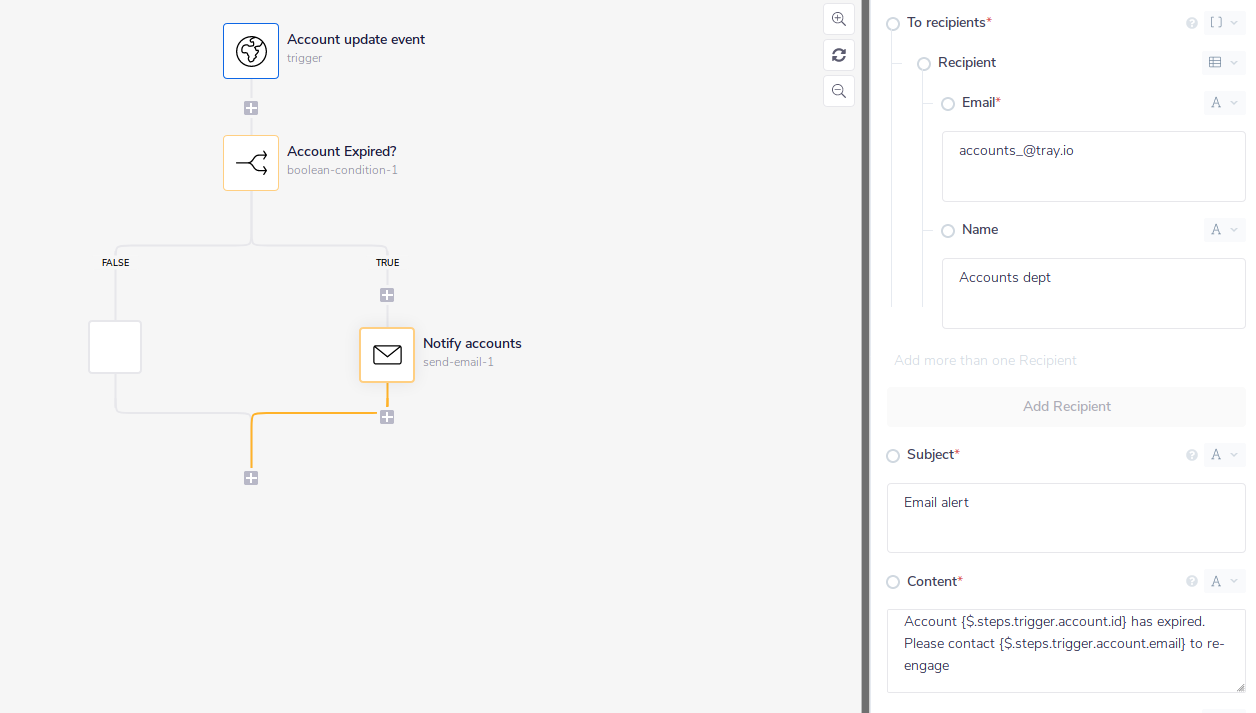Image resolution: width=1256 pixels, height=713 pixels.
Task: Zoom in on the workflow canvas
Action: (x=838, y=19)
